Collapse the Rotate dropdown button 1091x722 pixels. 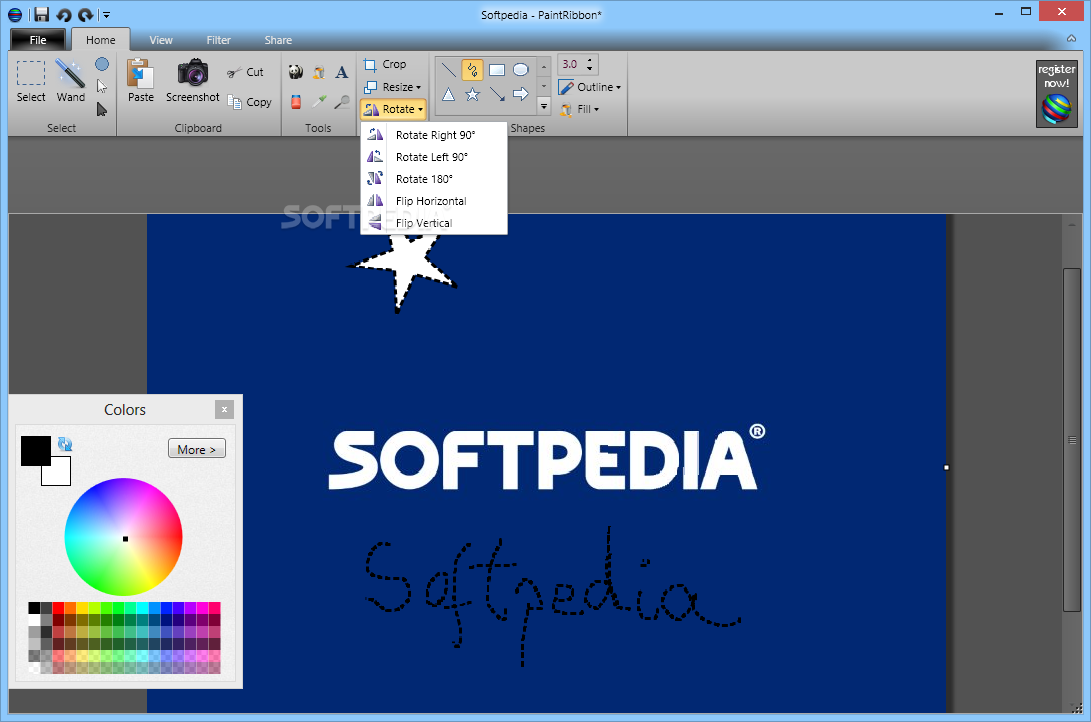[x=393, y=109]
